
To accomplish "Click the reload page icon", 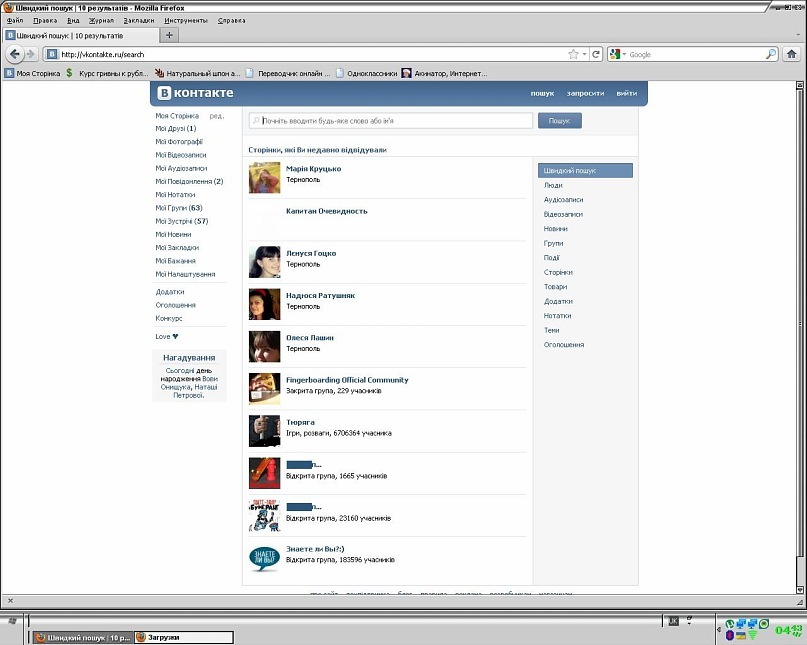I will click(x=596, y=54).
